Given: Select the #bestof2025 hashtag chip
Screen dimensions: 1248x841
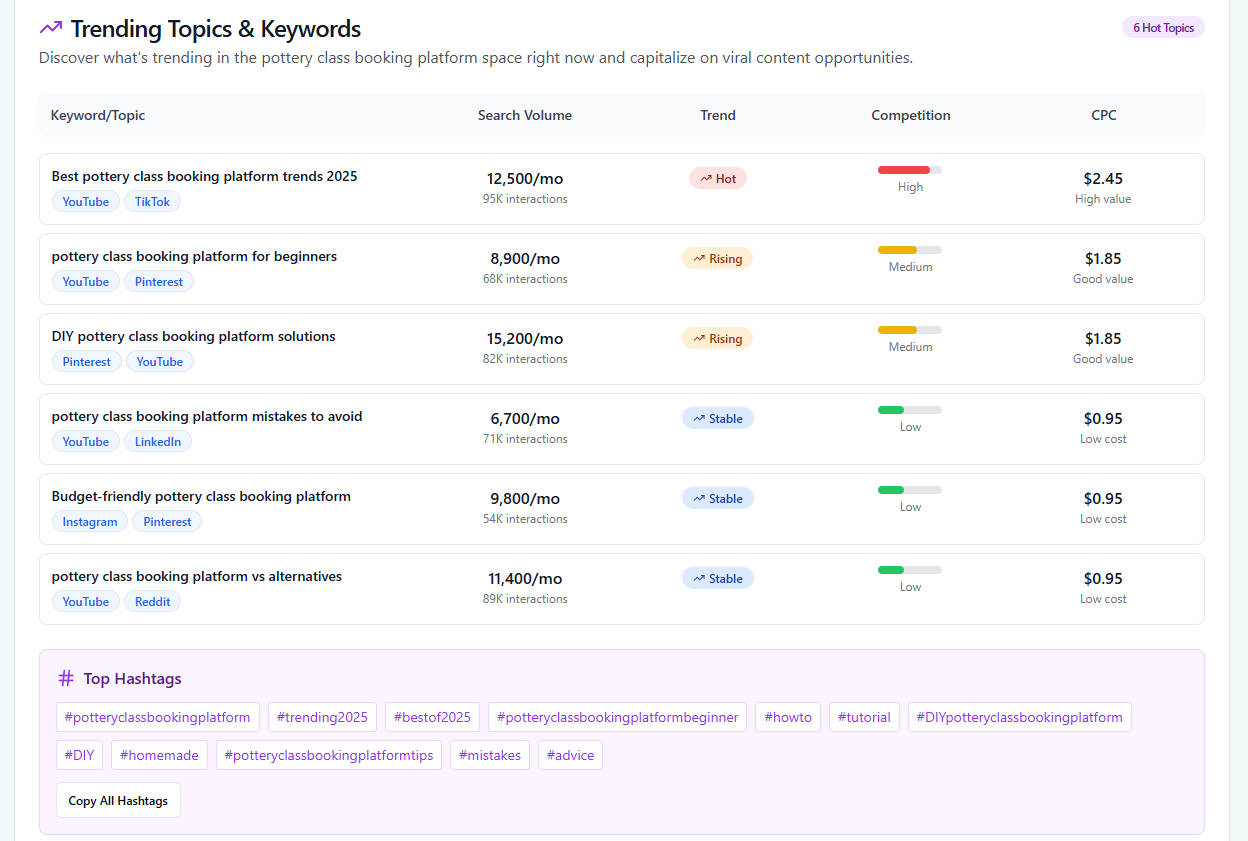Looking at the screenshot, I should [x=432, y=717].
